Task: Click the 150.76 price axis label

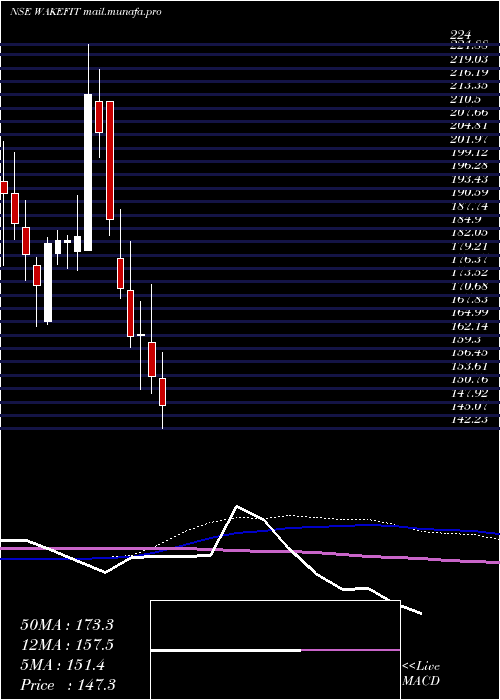Action: click(469, 379)
